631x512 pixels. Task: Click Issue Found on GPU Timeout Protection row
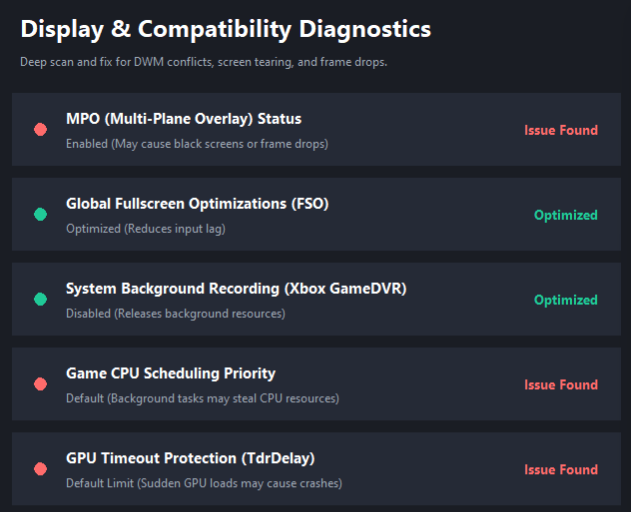tap(561, 470)
